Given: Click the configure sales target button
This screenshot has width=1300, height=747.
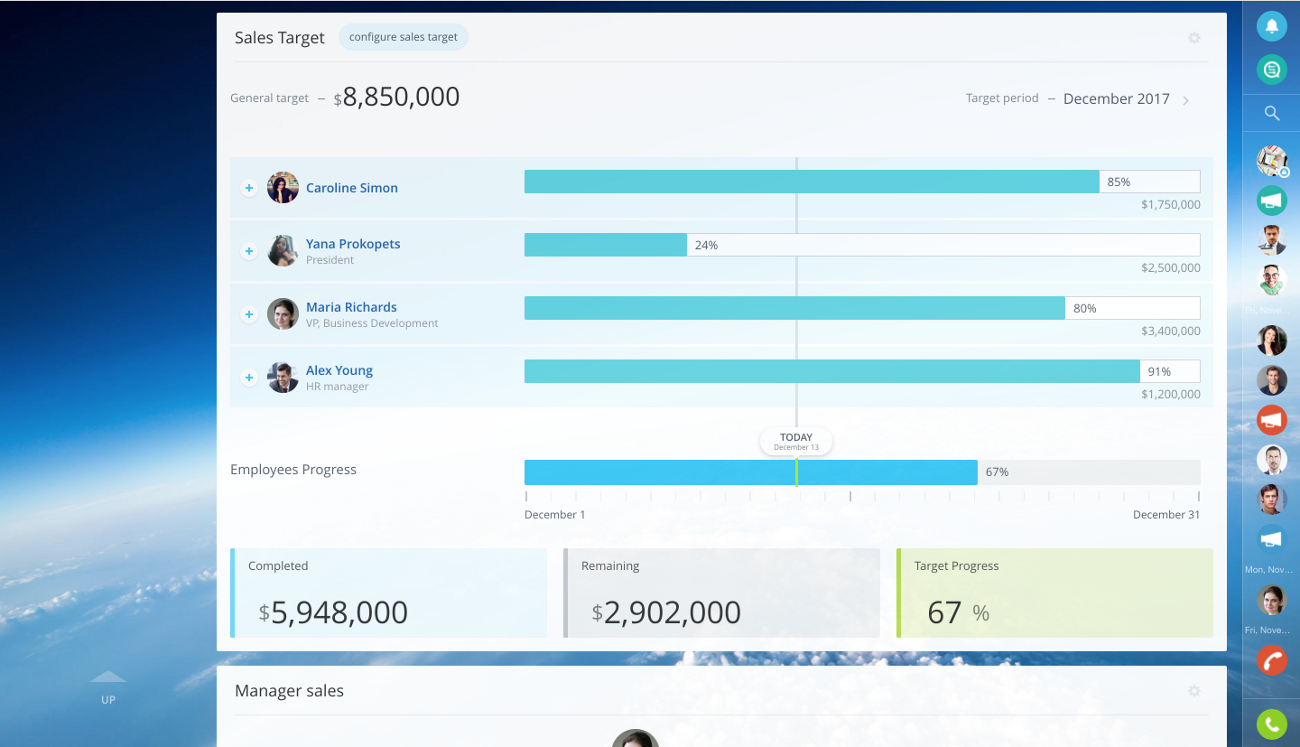Looking at the screenshot, I should coord(403,37).
